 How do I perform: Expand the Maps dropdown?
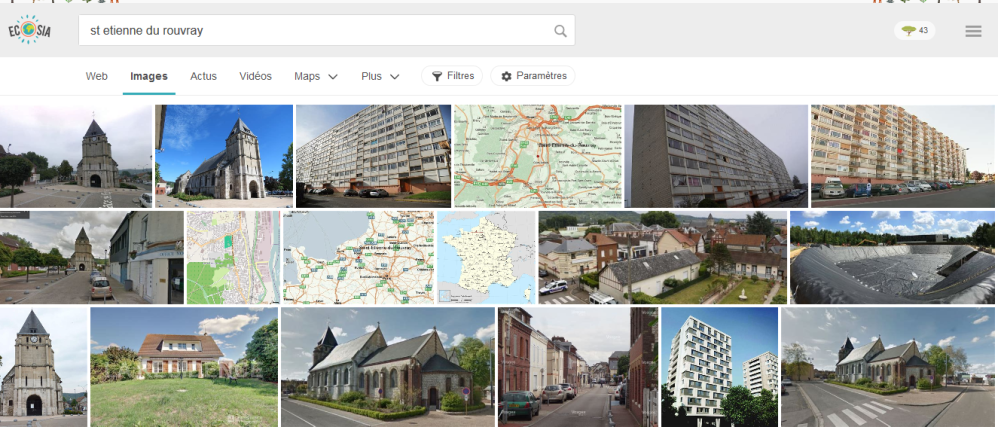pos(316,76)
